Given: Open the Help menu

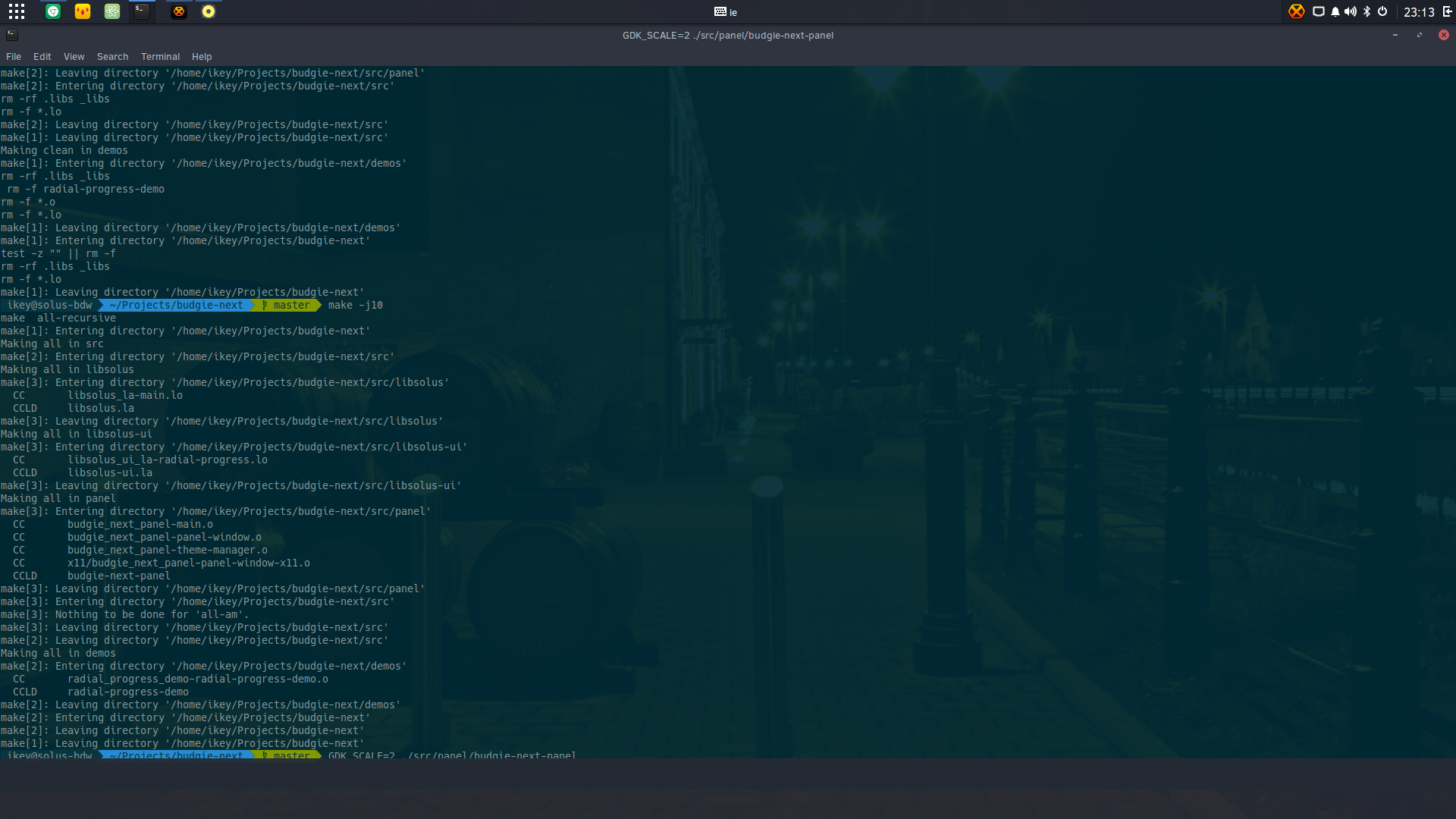Looking at the screenshot, I should point(202,57).
